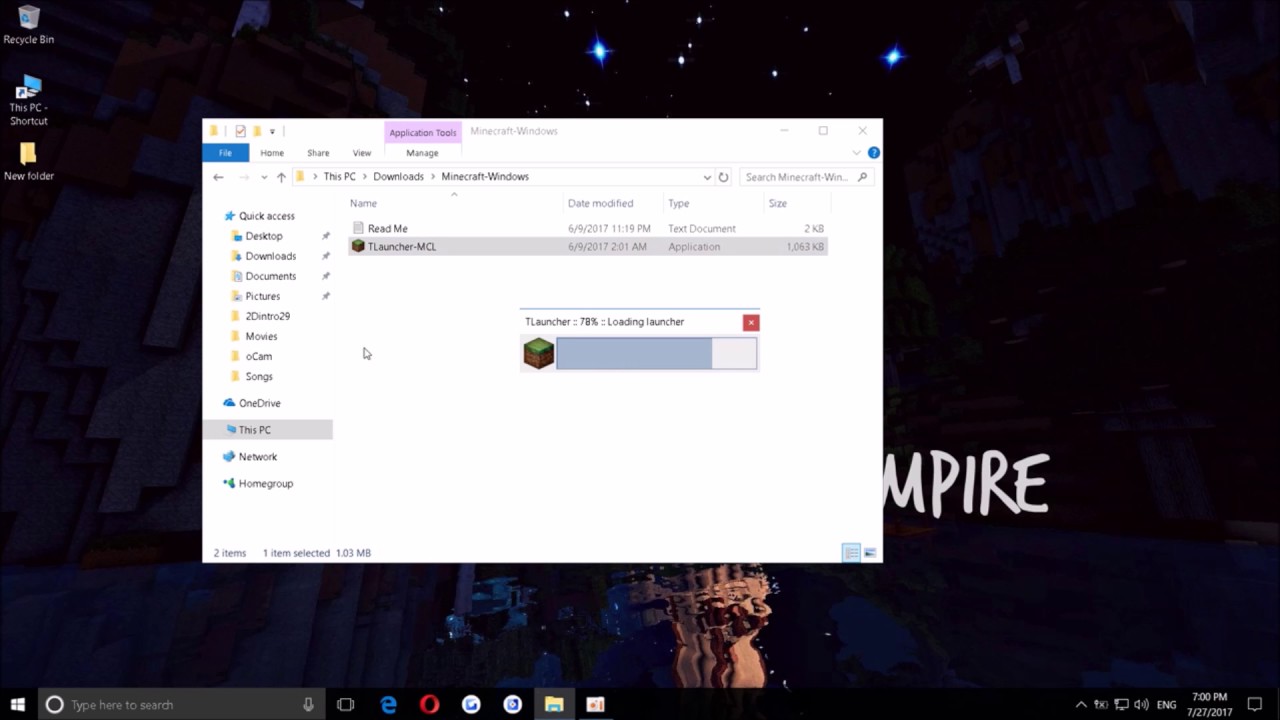Image resolution: width=1280 pixels, height=720 pixels.
Task: Open the File menu tab
Action: tap(225, 153)
